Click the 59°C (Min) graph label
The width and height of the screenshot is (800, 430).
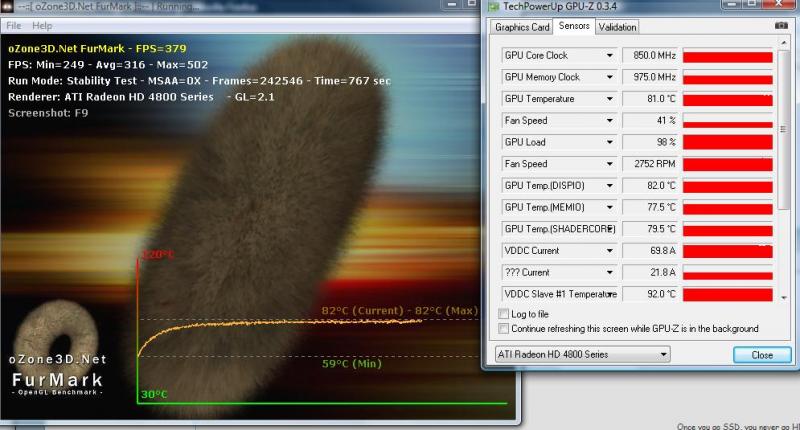click(x=352, y=364)
